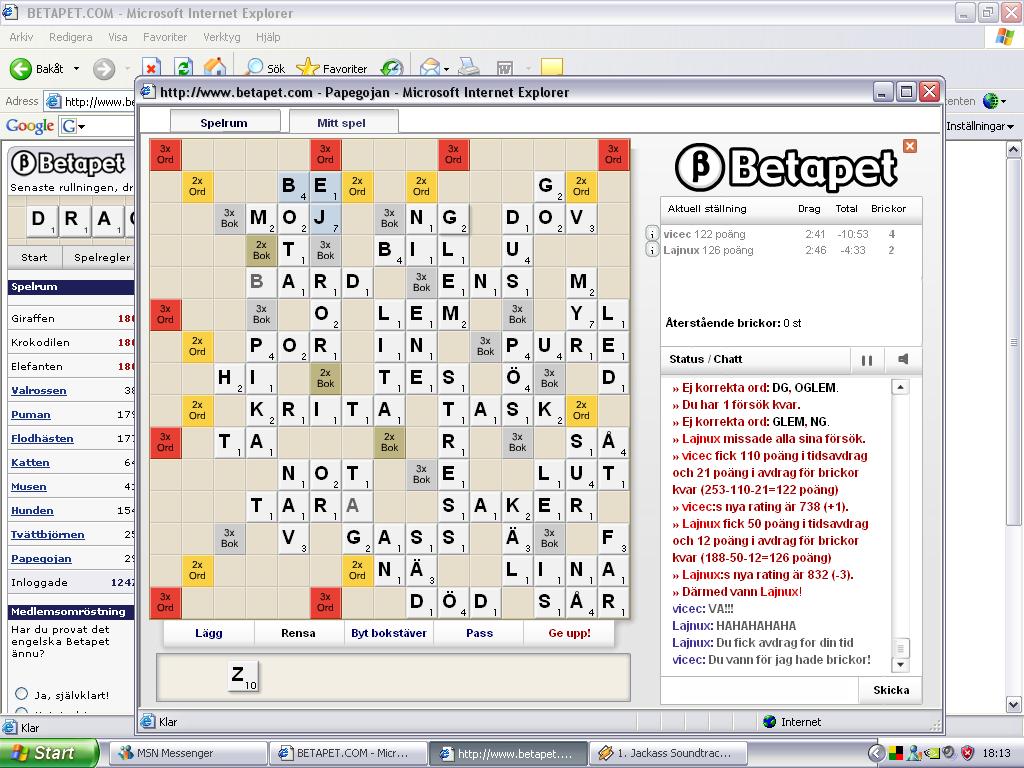This screenshot has height=768, width=1024.
Task: Click the red shield tray icon
Action: click(968, 753)
